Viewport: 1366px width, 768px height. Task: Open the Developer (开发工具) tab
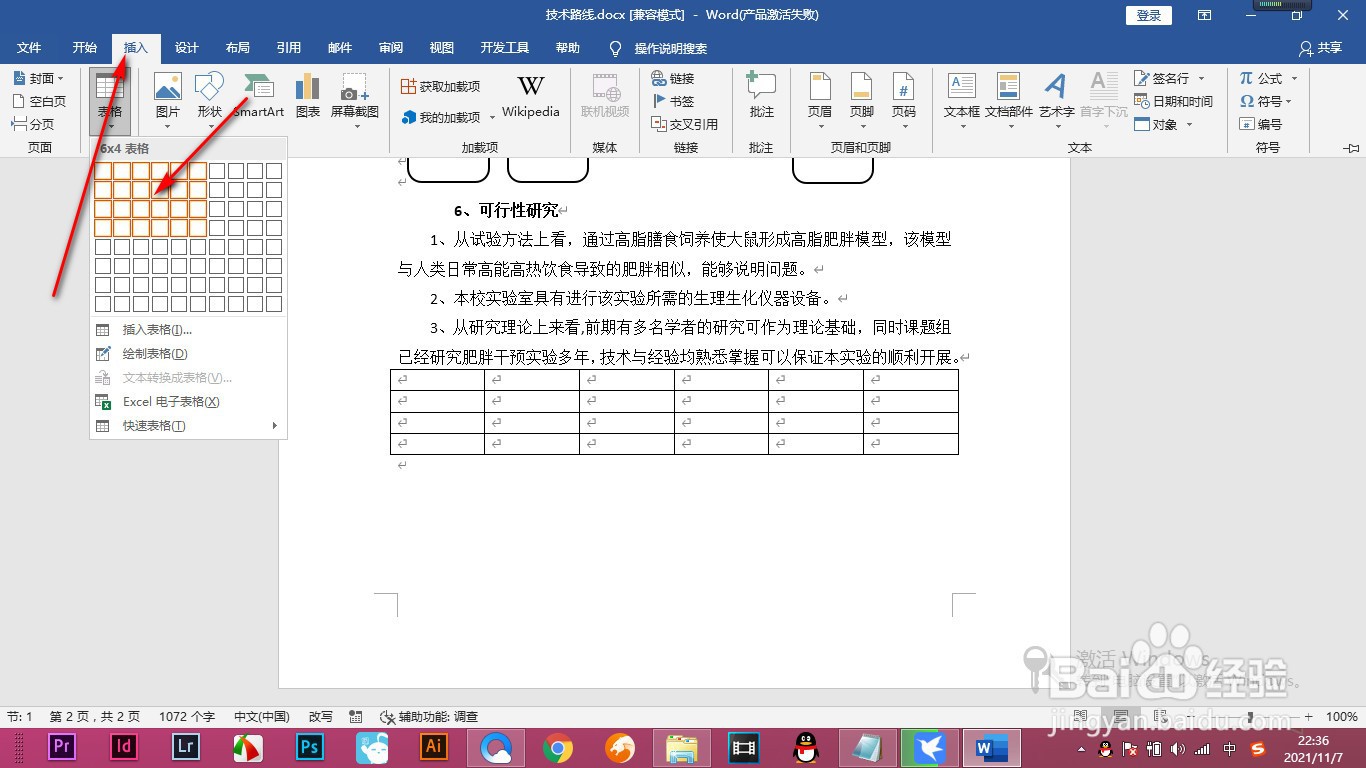(505, 48)
